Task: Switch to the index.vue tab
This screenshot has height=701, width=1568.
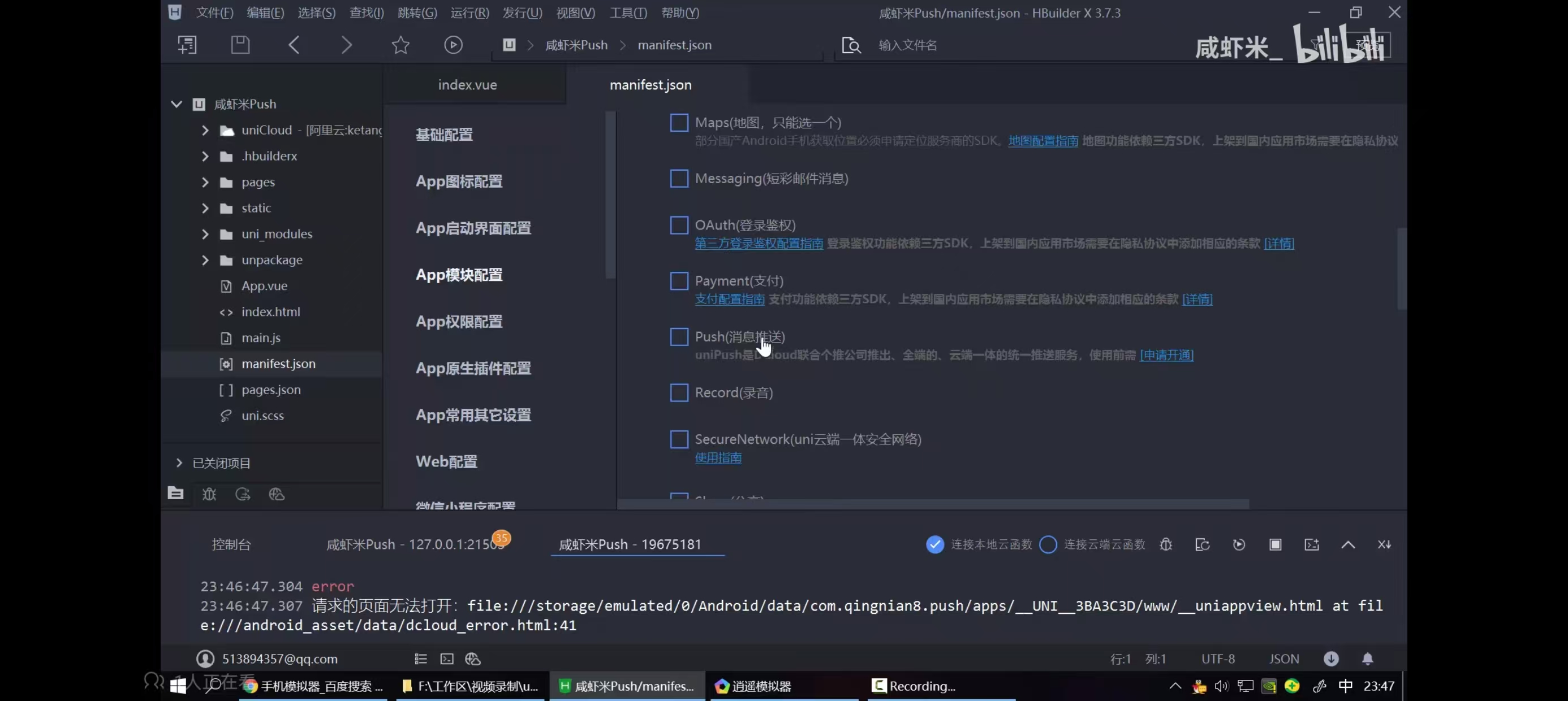Action: 467,85
